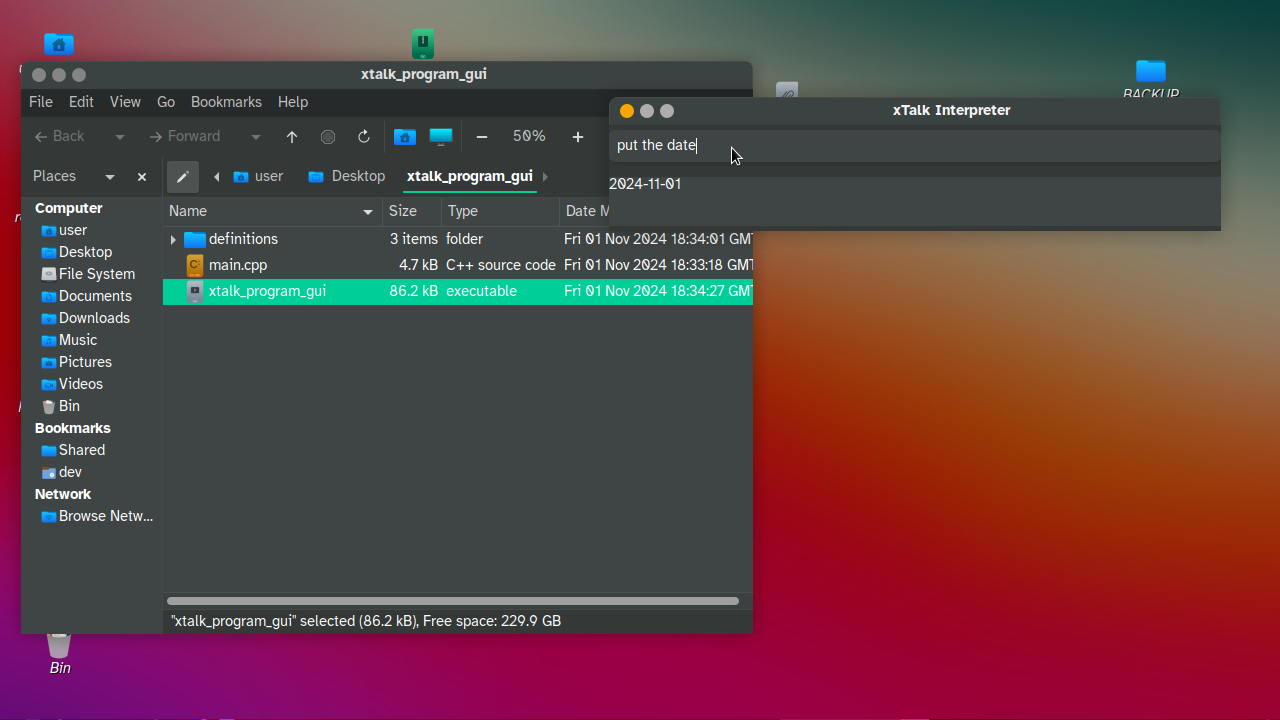The width and height of the screenshot is (1280, 720).
Task: Open Documents in the sidebar
Action: [x=86, y=296]
